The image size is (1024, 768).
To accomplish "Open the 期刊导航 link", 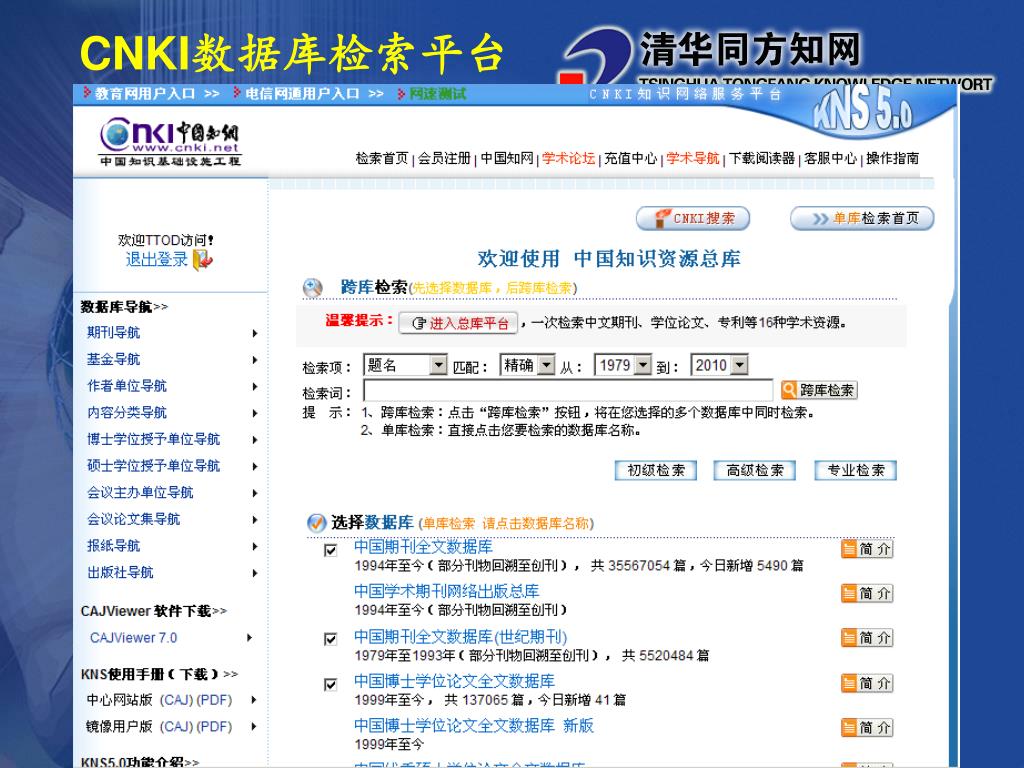I will point(114,332).
